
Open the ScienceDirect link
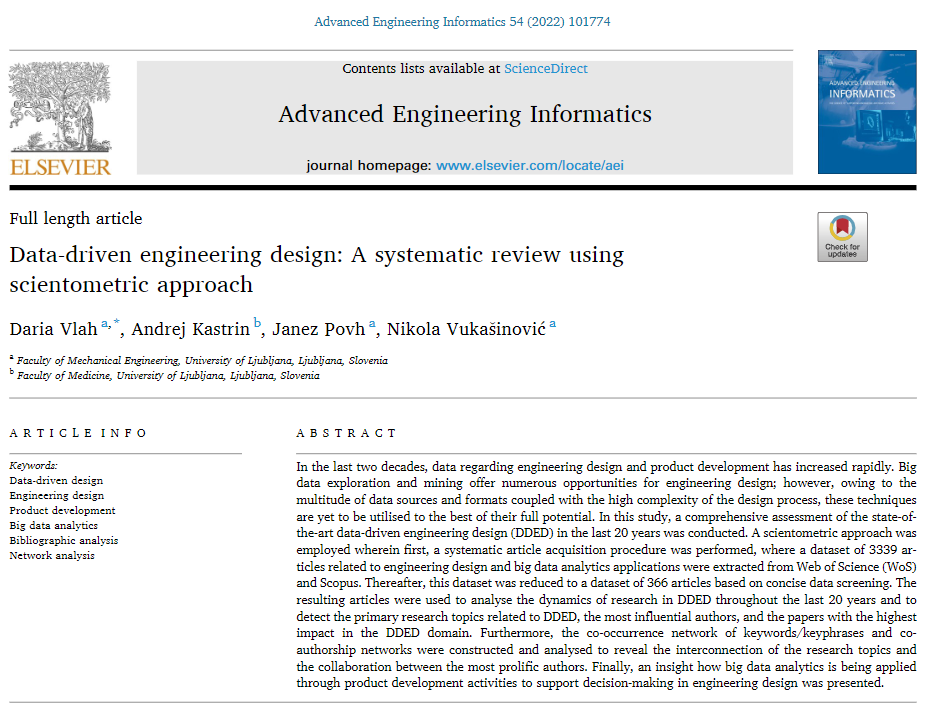[546, 69]
